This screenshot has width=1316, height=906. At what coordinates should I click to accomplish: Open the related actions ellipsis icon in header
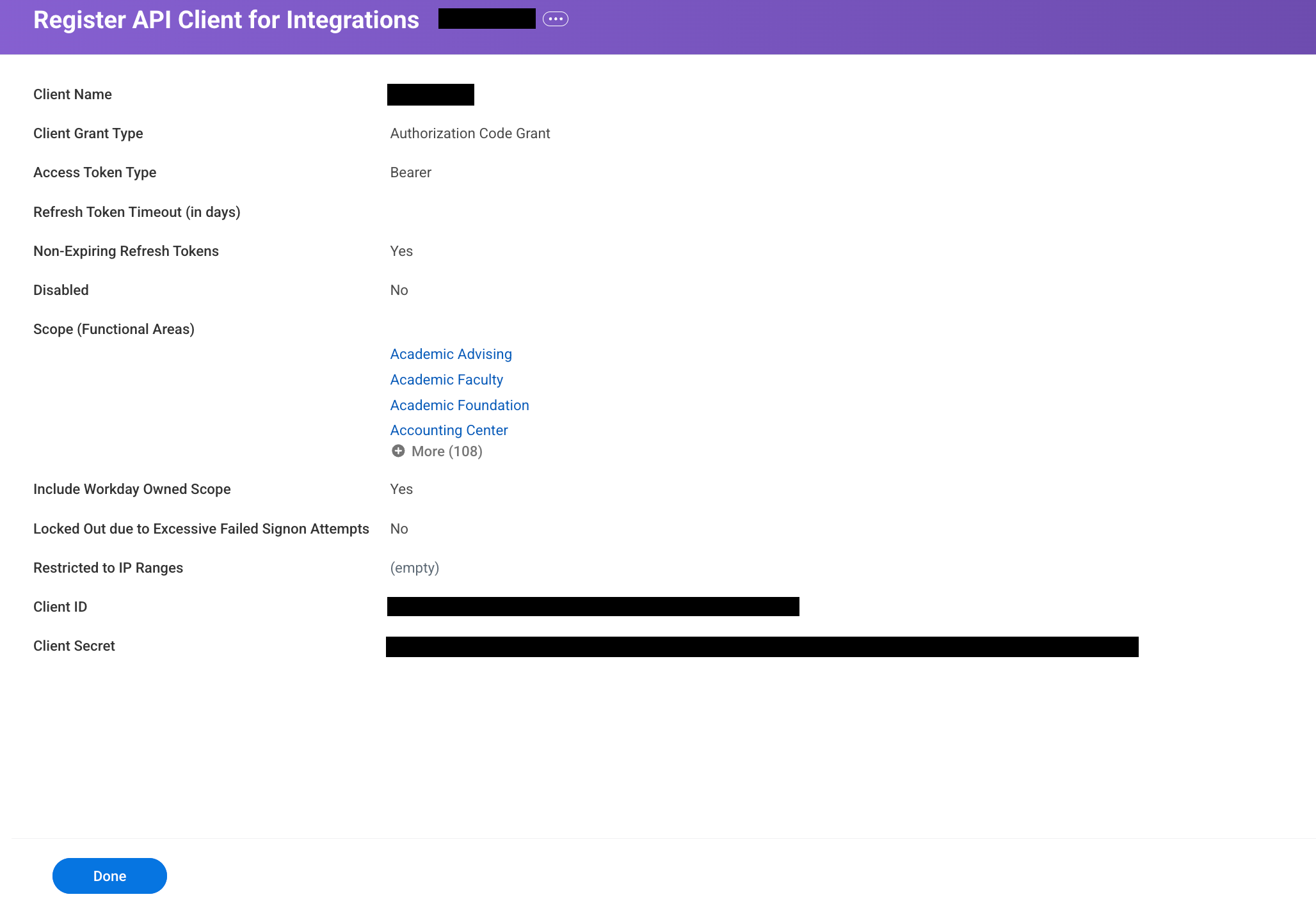pos(555,19)
